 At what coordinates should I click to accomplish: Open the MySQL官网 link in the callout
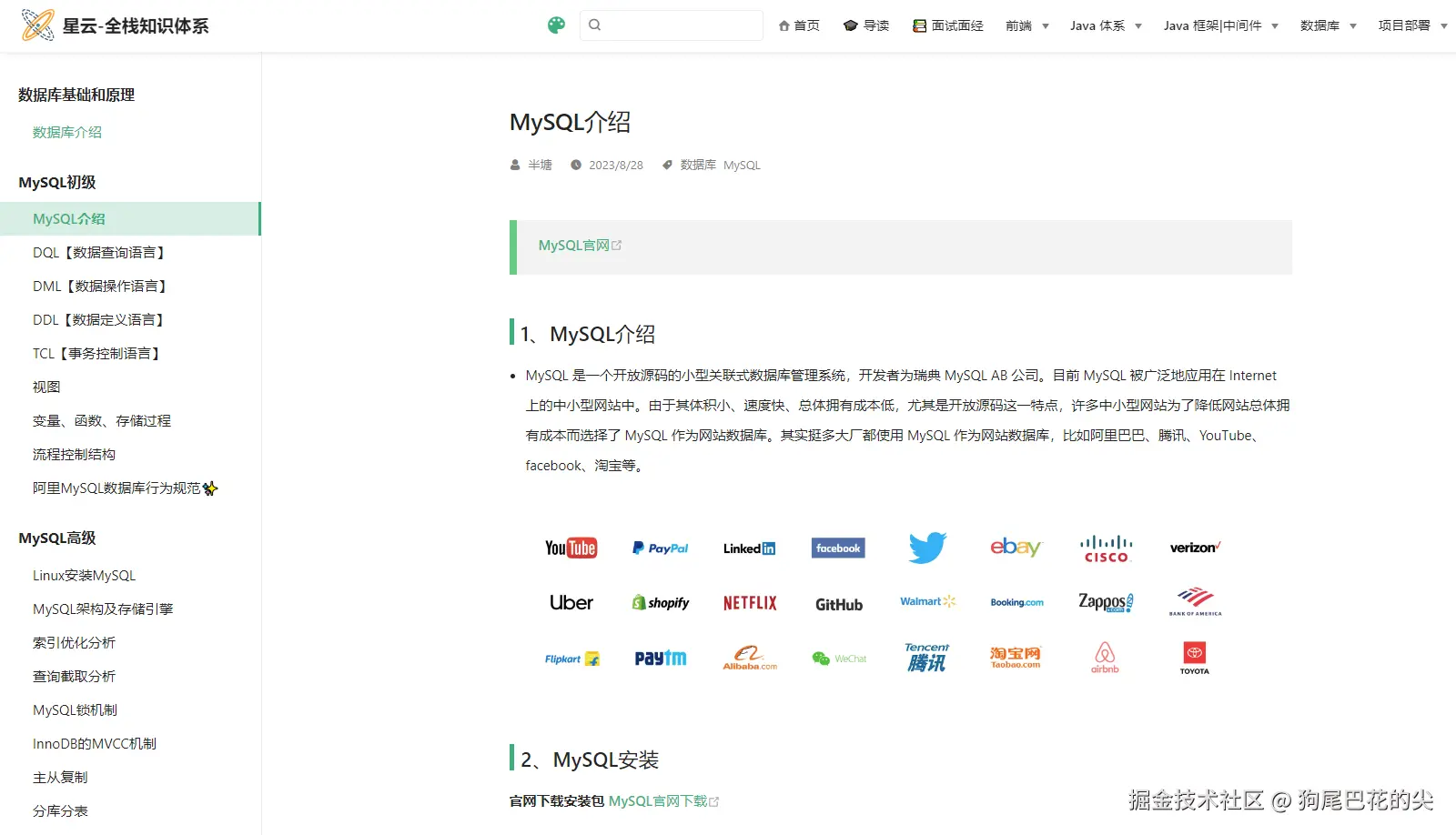(580, 246)
